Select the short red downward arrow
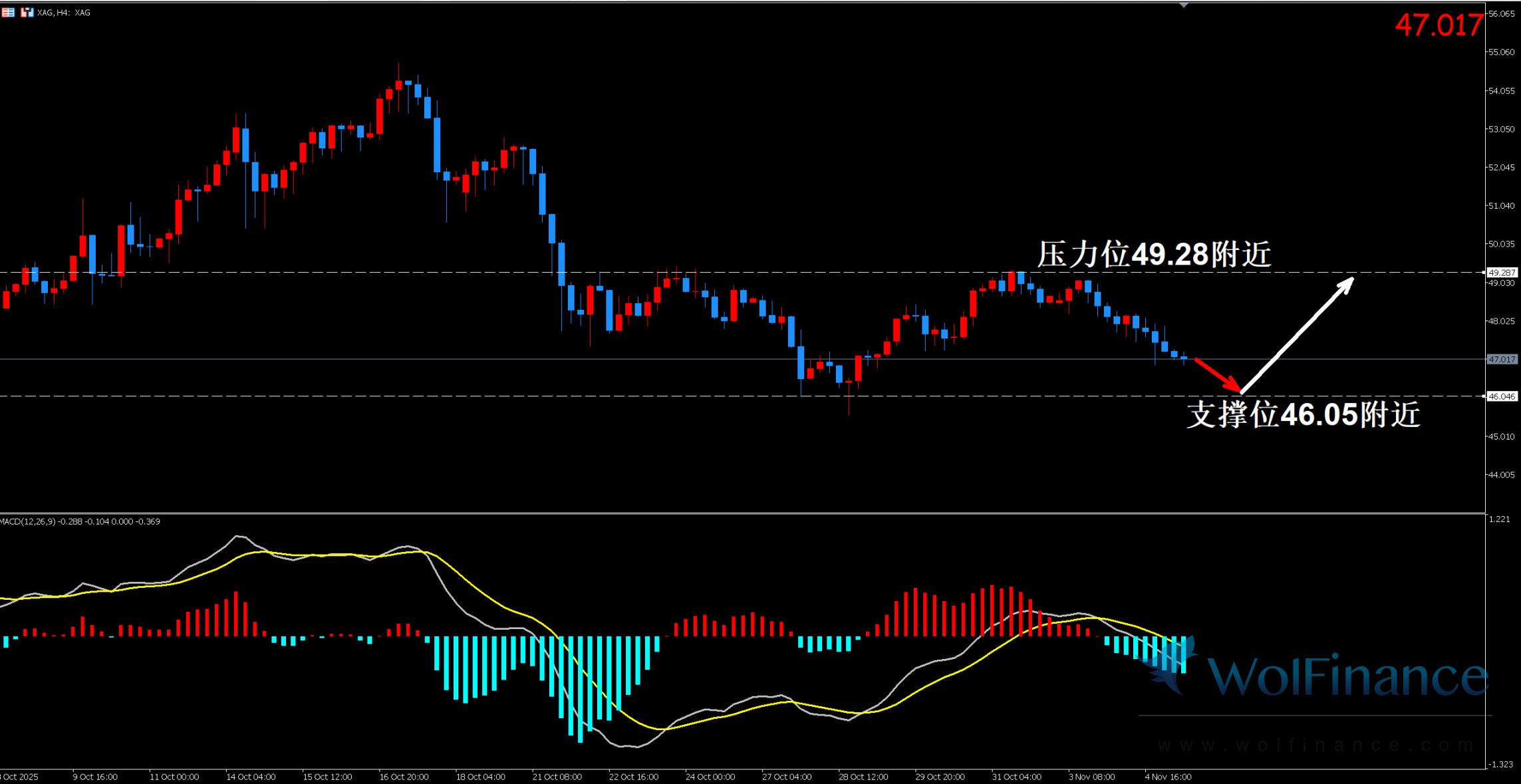The image size is (1521, 784). point(1217,375)
